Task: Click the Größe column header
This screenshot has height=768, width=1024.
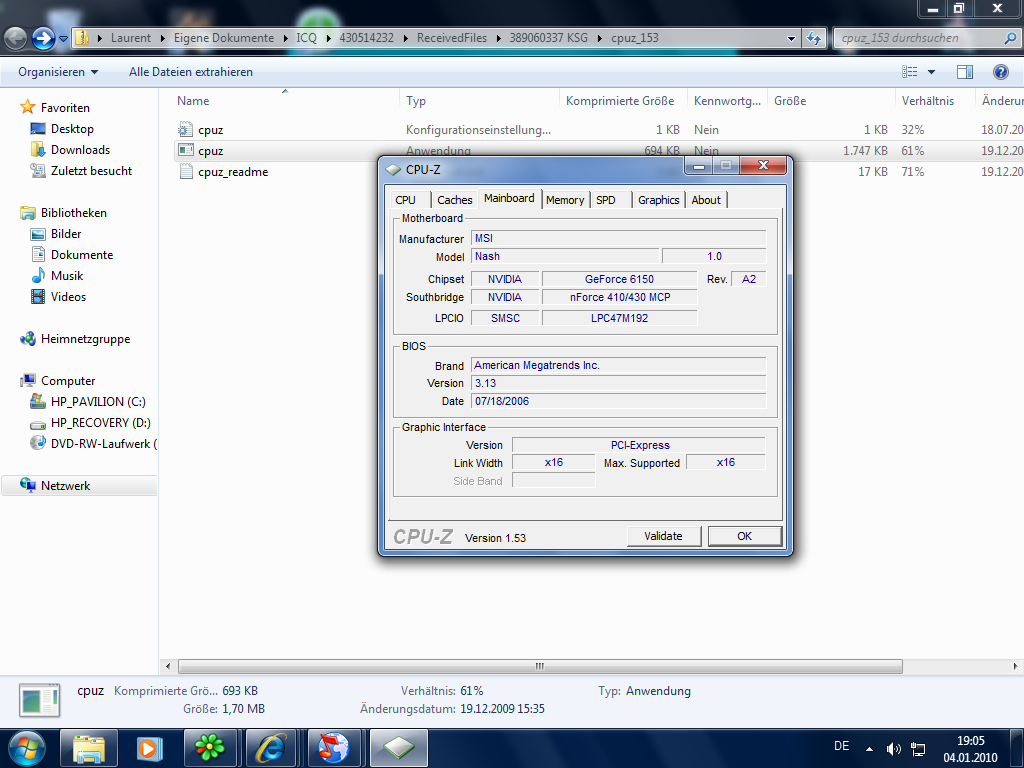Action: [x=790, y=101]
